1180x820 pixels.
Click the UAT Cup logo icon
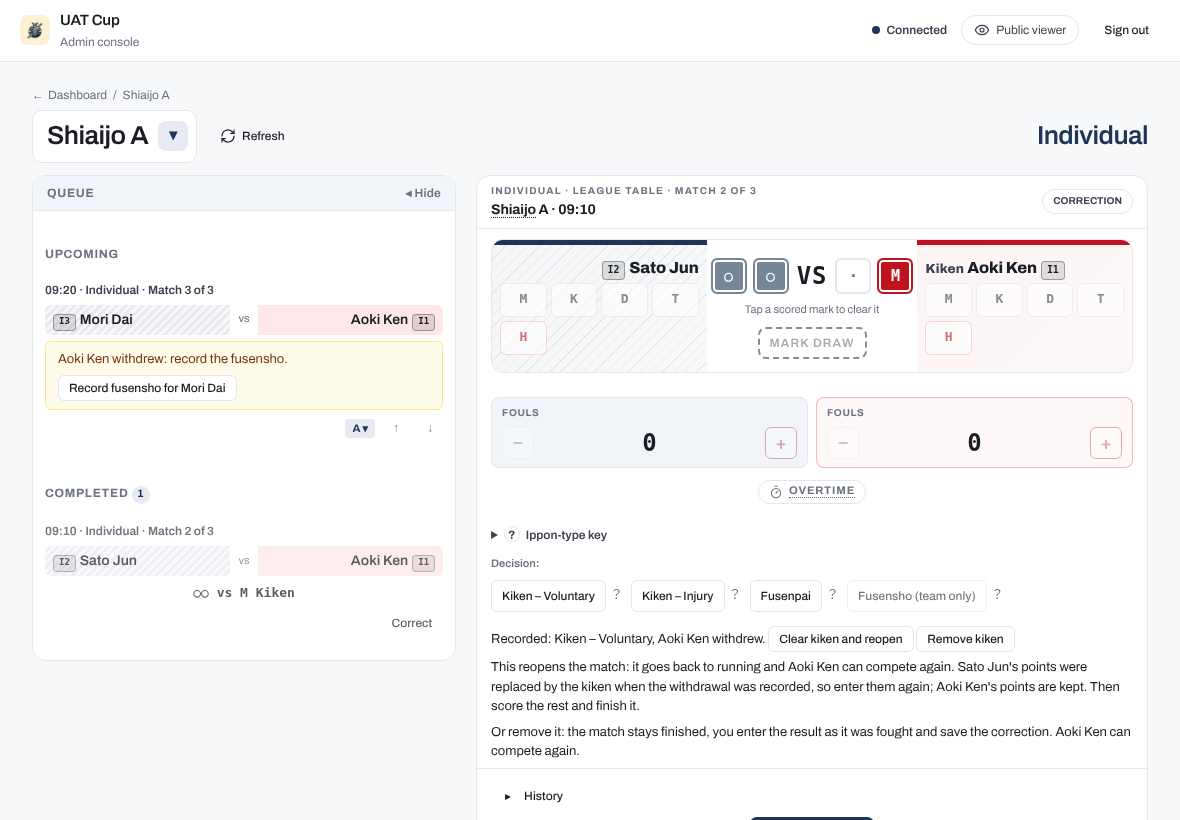pyautogui.click(x=35, y=30)
